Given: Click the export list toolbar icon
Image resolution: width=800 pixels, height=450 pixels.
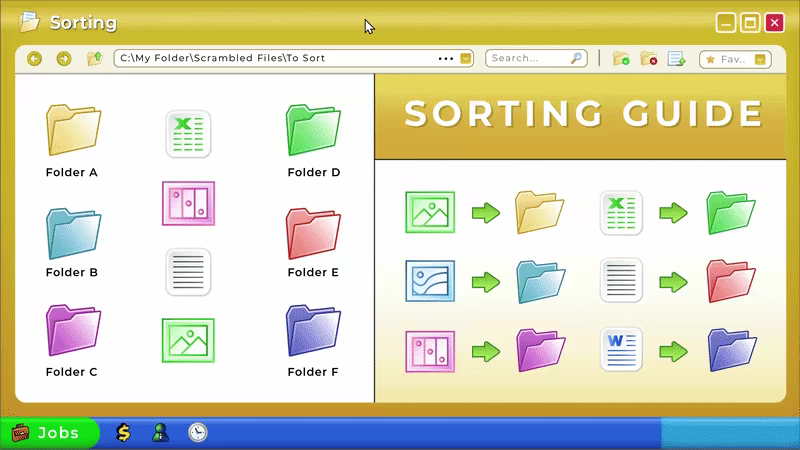Looking at the screenshot, I should 677,59.
